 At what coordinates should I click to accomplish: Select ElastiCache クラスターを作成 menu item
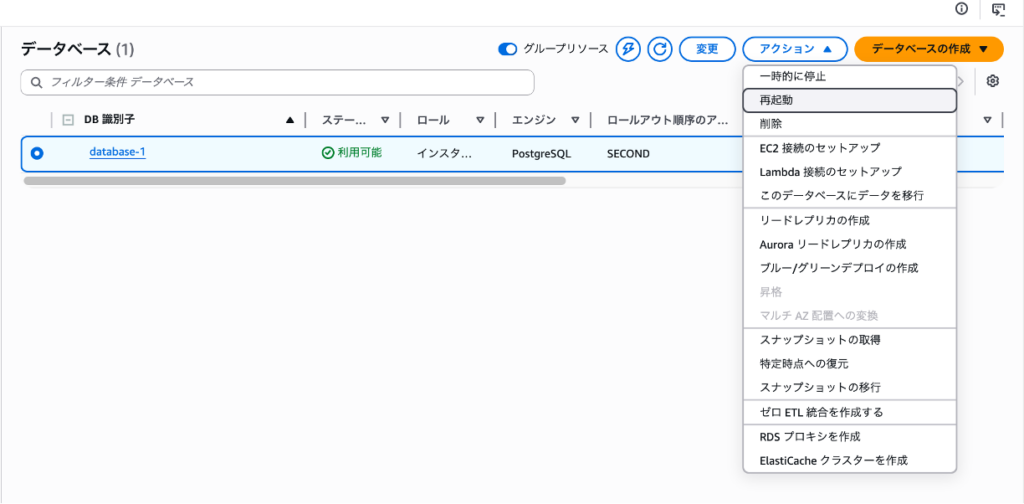(x=850, y=460)
